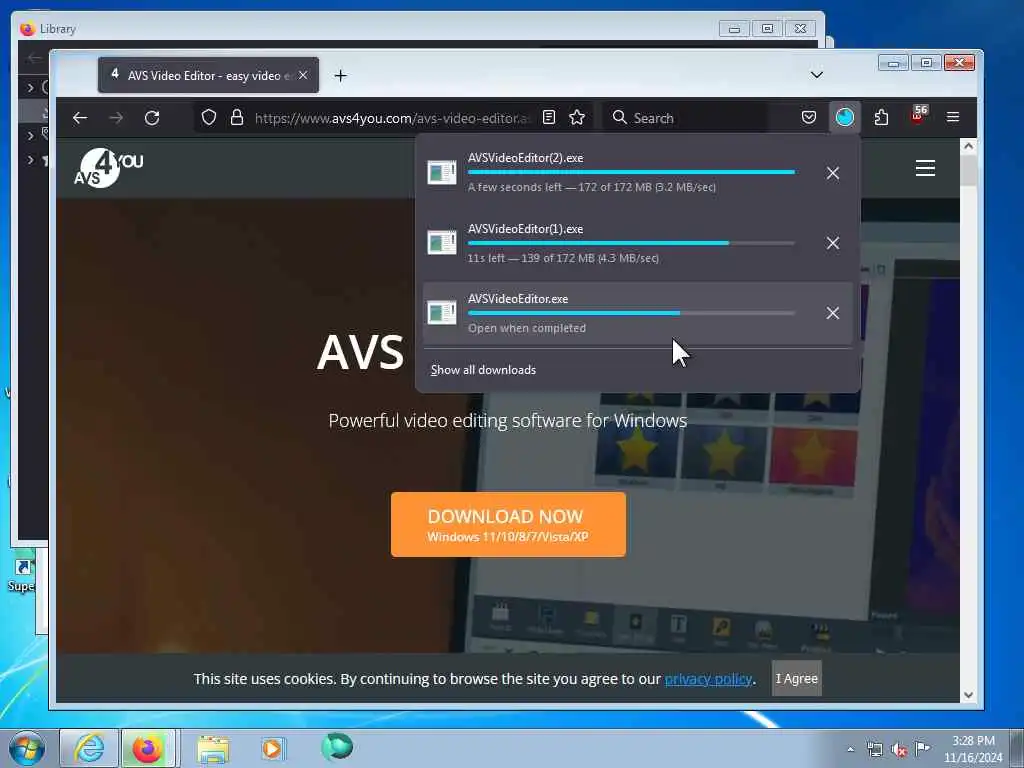1024x768 pixels.
Task: Open the privacy policy link
Action: click(x=708, y=679)
